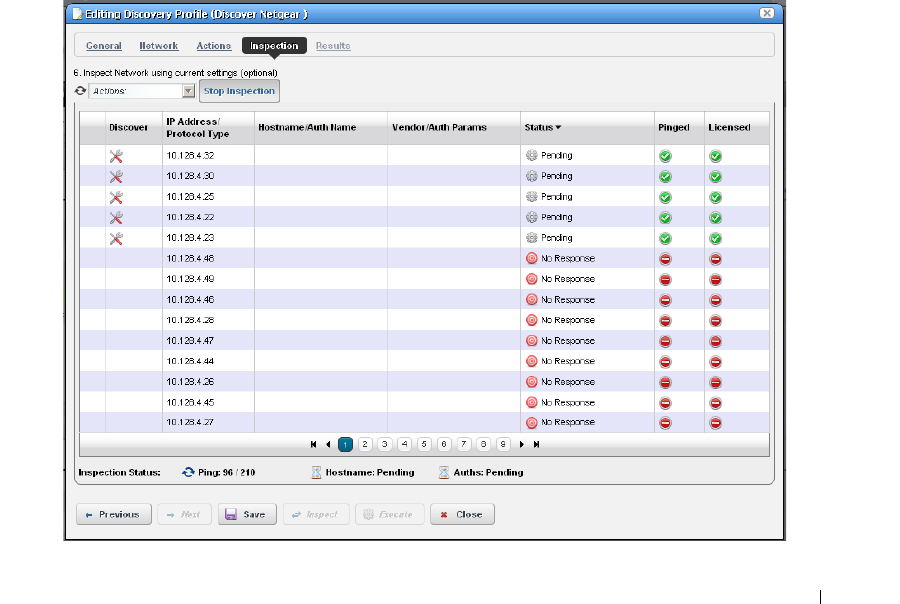Close the Editing Discovery Profile dialog
Image resolution: width=900 pixels, height=604 pixels.
coord(767,13)
